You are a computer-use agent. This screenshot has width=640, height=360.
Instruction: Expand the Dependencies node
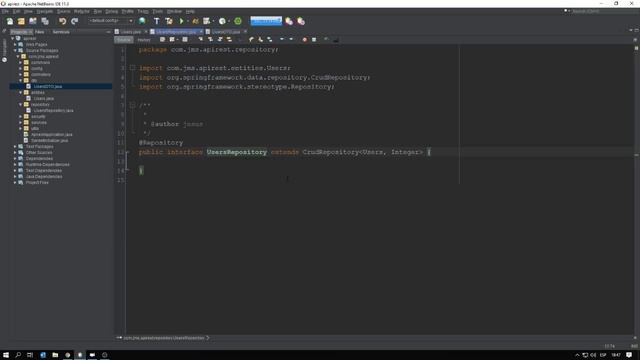click(x=16, y=158)
